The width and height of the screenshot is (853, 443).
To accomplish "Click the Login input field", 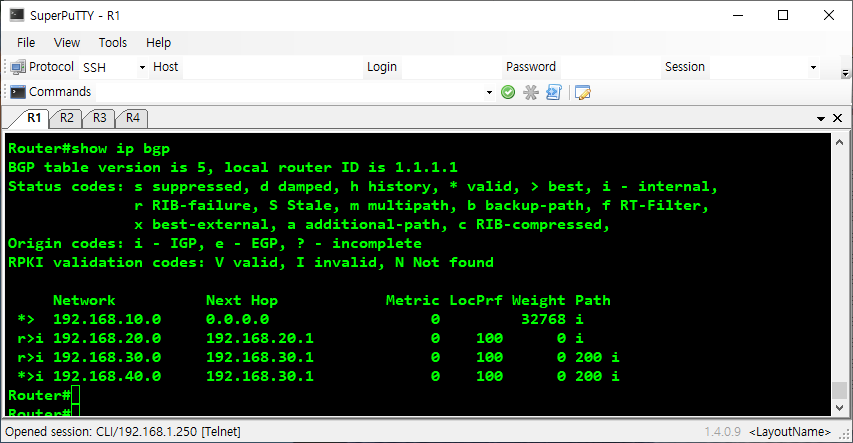I will click(450, 67).
